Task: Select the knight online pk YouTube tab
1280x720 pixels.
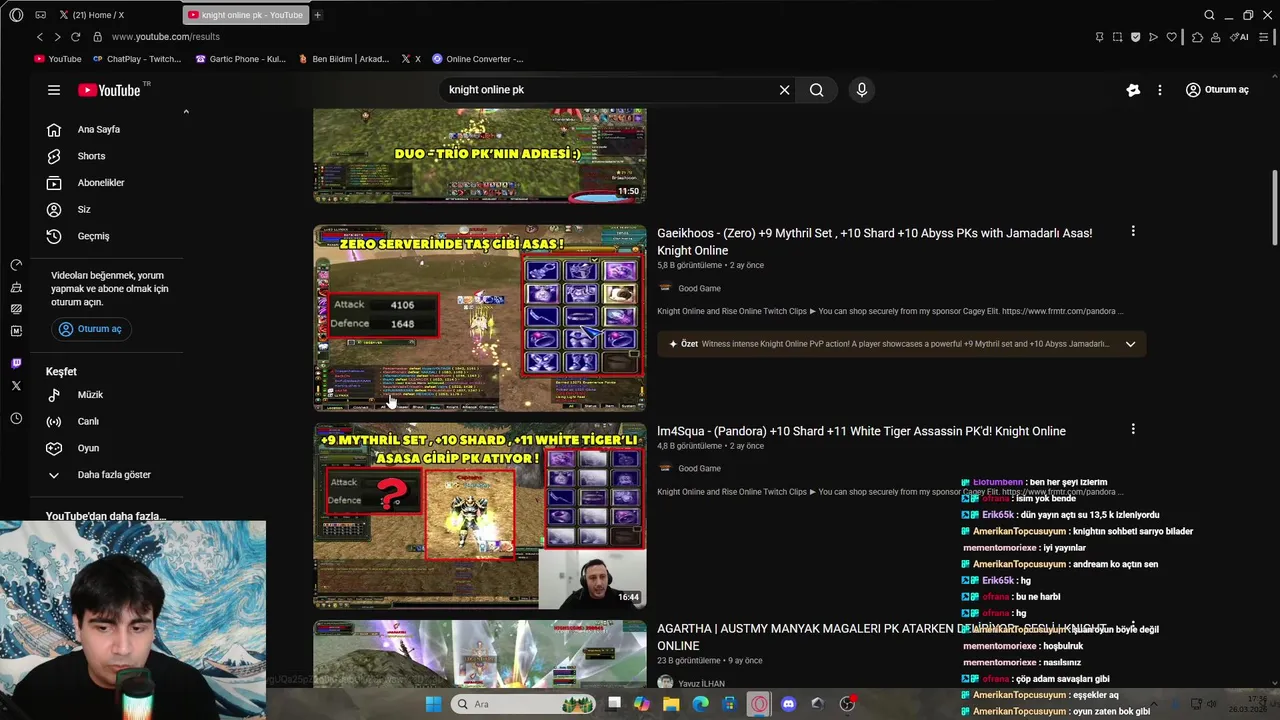Action: (x=246, y=15)
